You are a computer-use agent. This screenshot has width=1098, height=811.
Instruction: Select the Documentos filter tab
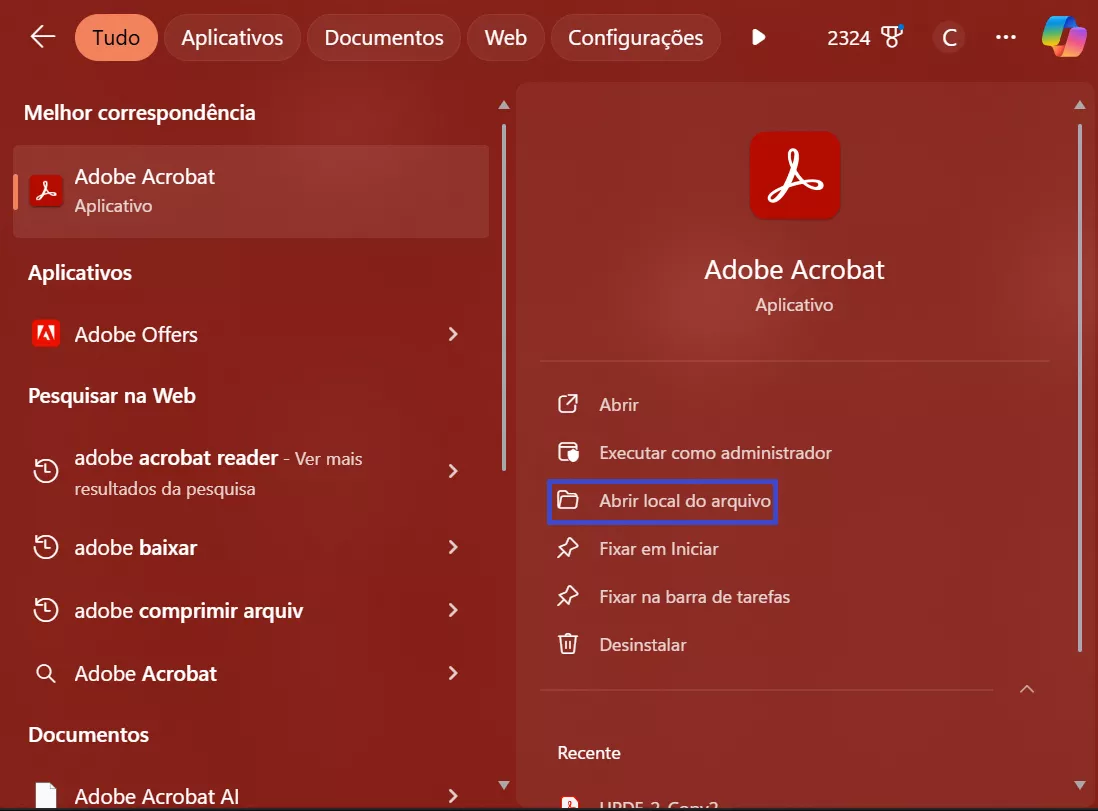384,38
